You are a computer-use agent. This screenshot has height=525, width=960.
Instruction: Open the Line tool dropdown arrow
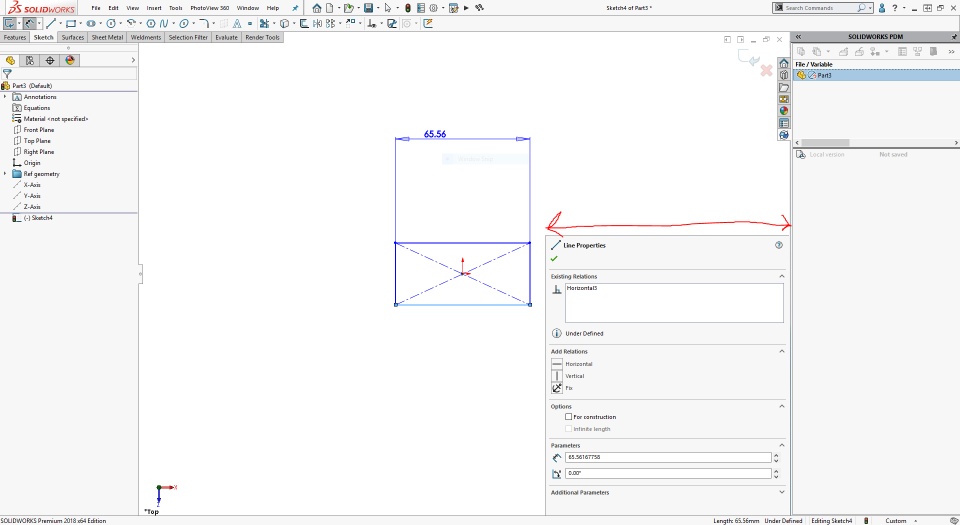tap(60, 23)
